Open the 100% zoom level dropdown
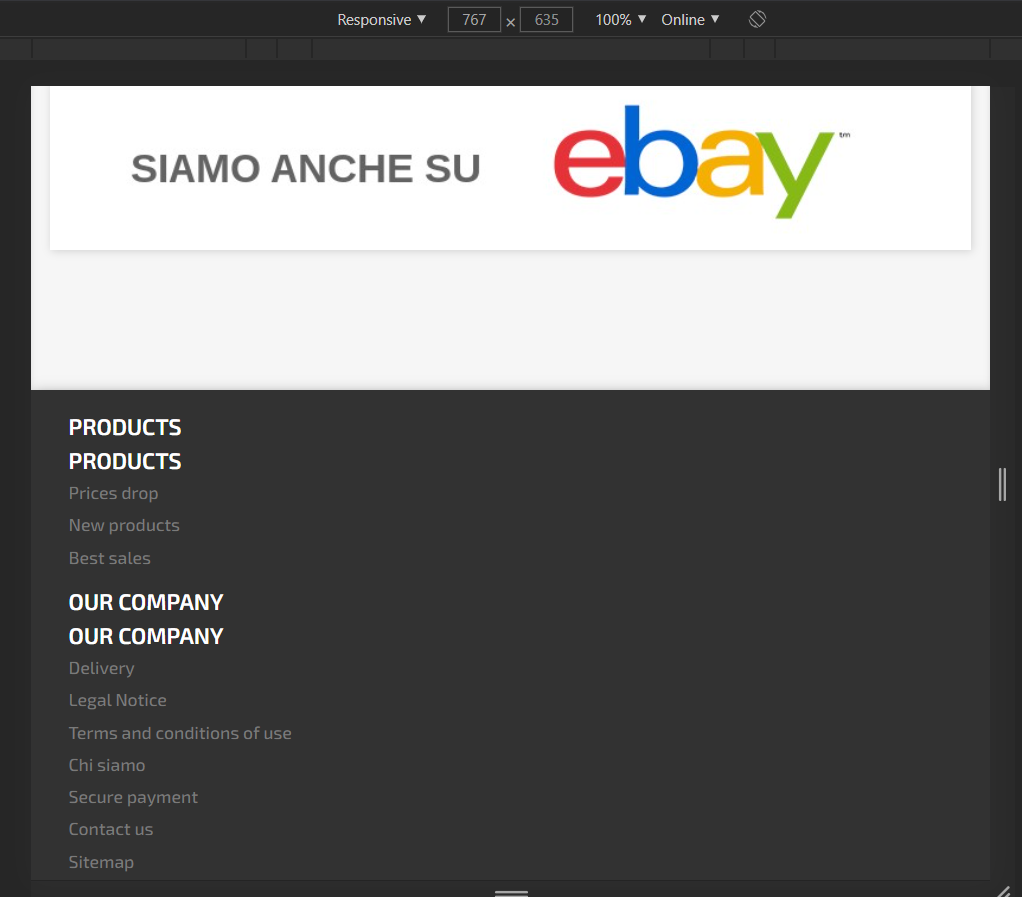Viewport: 1022px width, 897px height. (620, 20)
